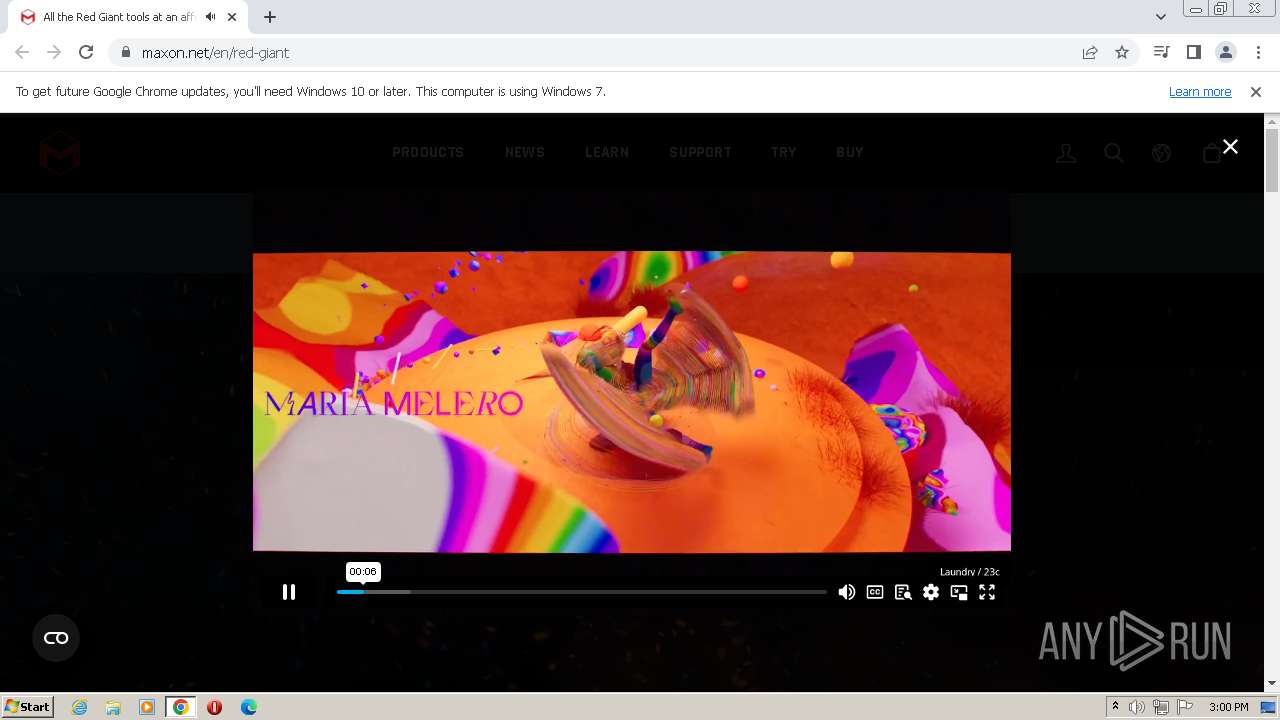Click the video frame showing Maria Melero
This screenshot has width=1280, height=720.
(x=632, y=401)
